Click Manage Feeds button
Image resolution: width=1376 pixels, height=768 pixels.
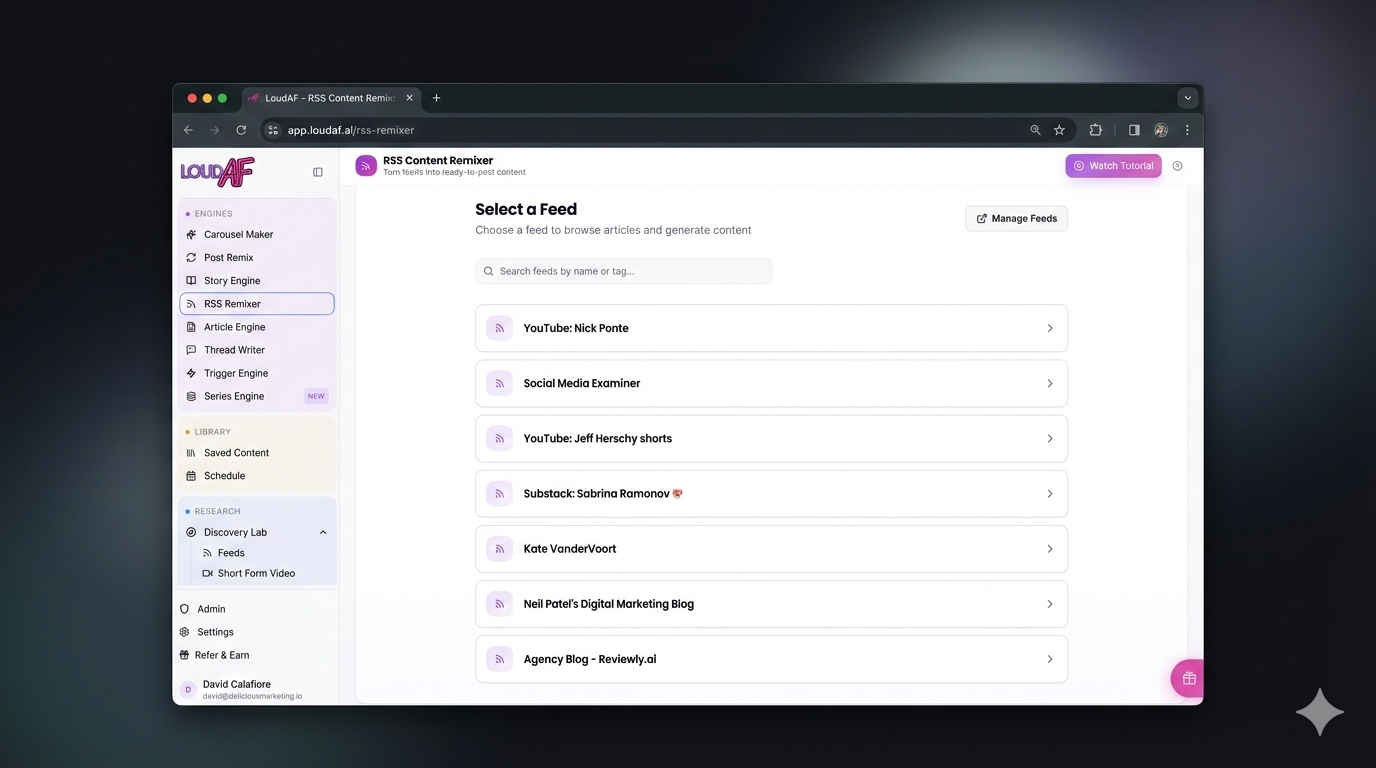(1016, 218)
